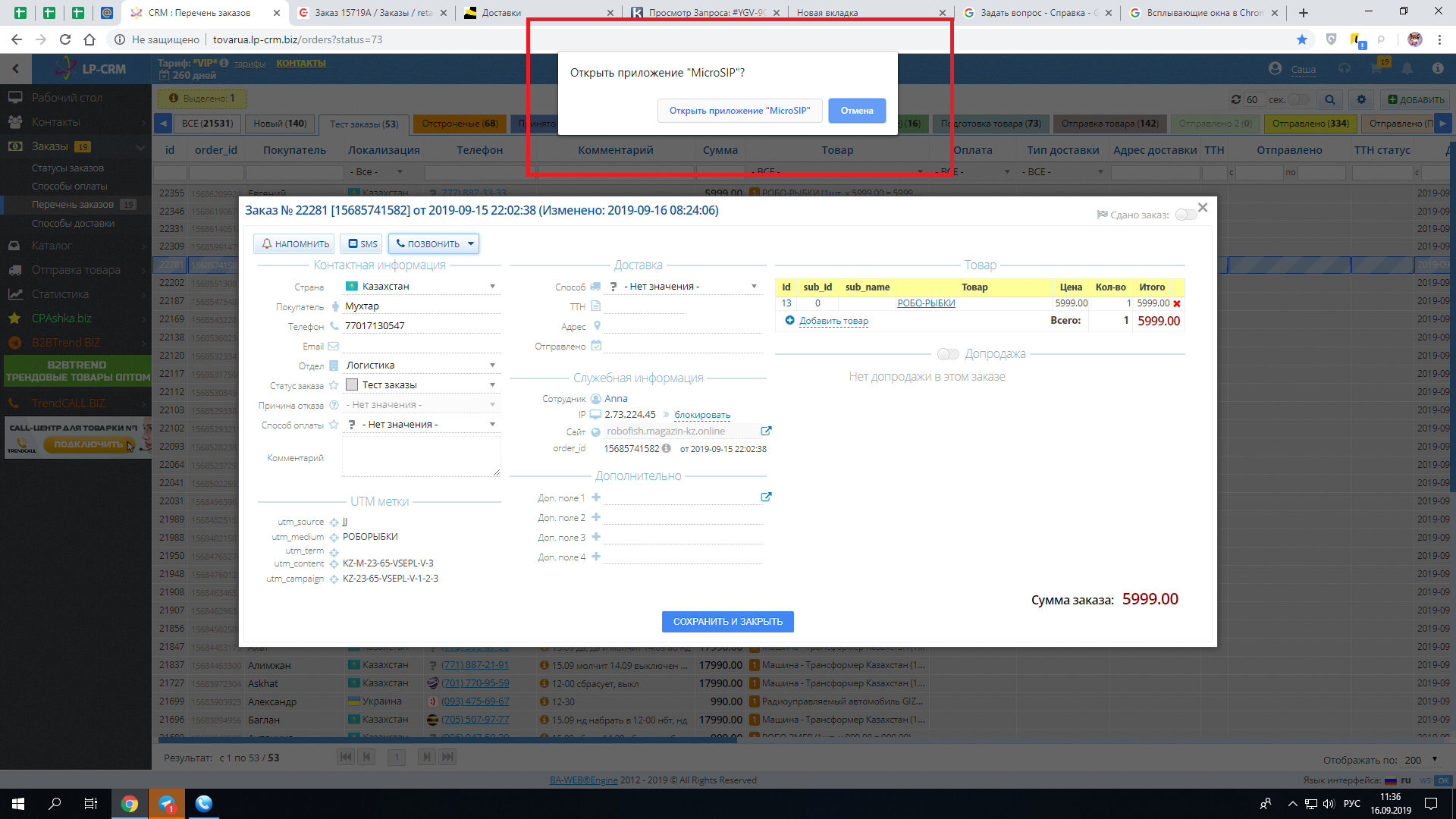Click the shopping cart icon with badge 19
Screen dimensions: 1456x819
coord(1377,68)
